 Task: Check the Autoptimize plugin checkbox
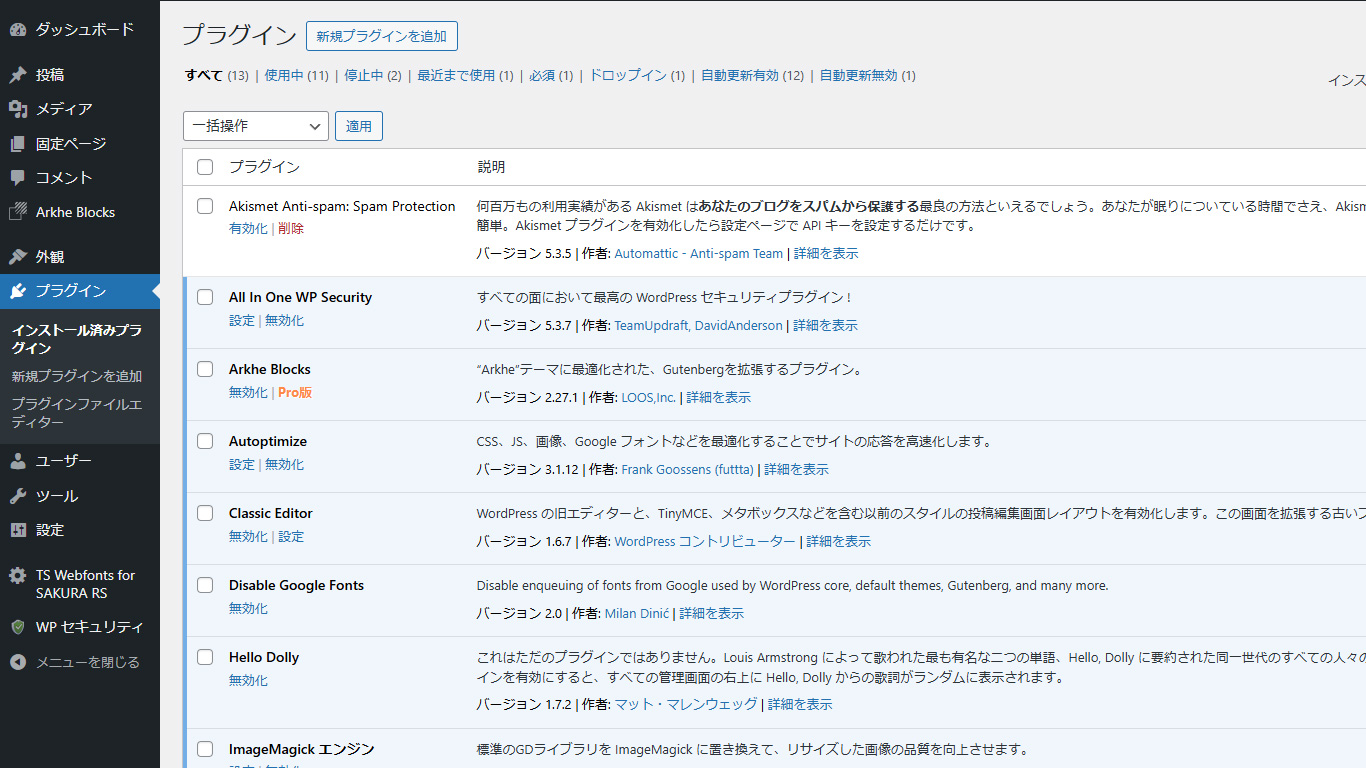point(205,441)
